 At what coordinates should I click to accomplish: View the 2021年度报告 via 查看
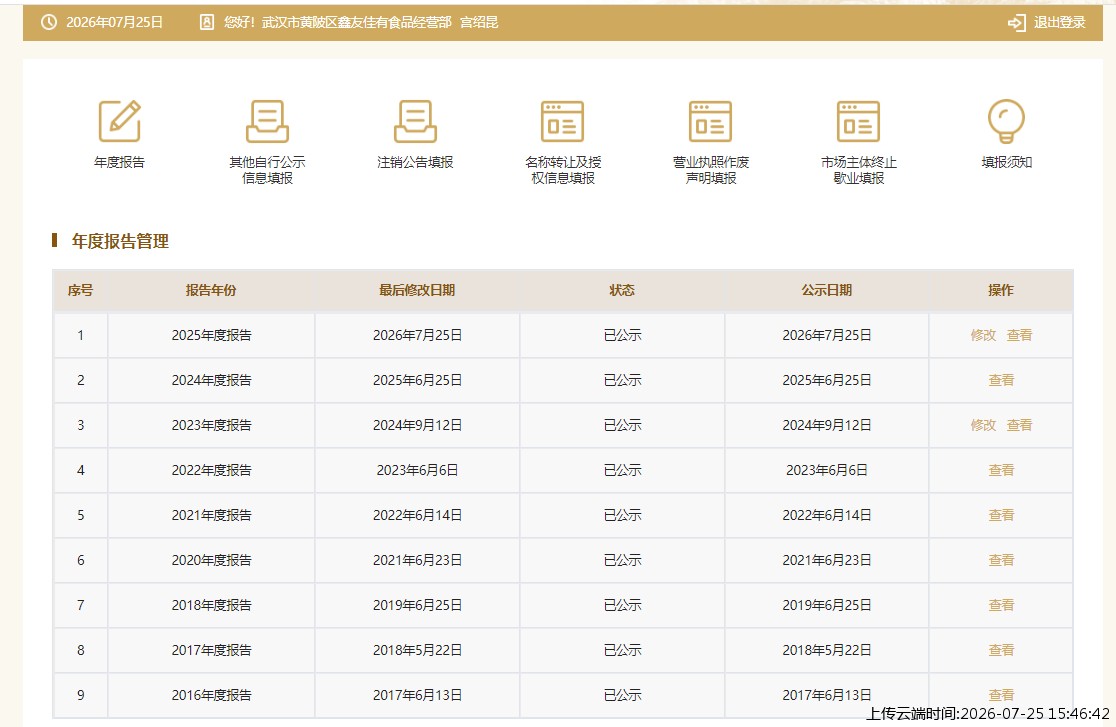coord(1001,515)
